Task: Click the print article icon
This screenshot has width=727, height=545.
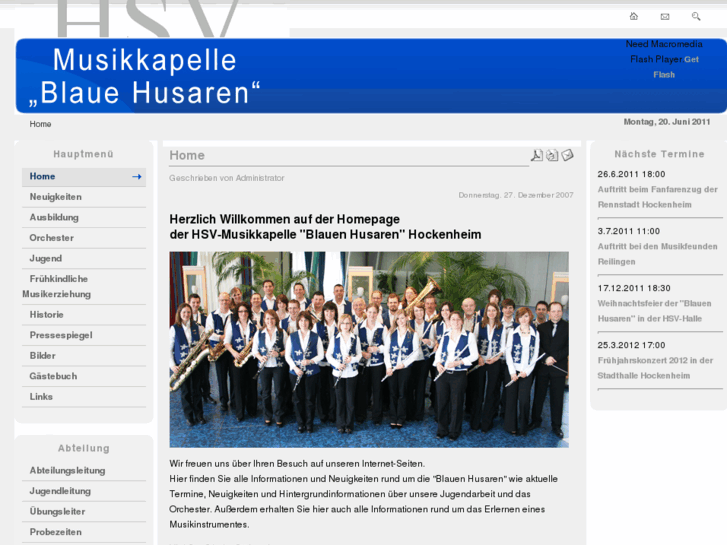Action: tap(552, 155)
